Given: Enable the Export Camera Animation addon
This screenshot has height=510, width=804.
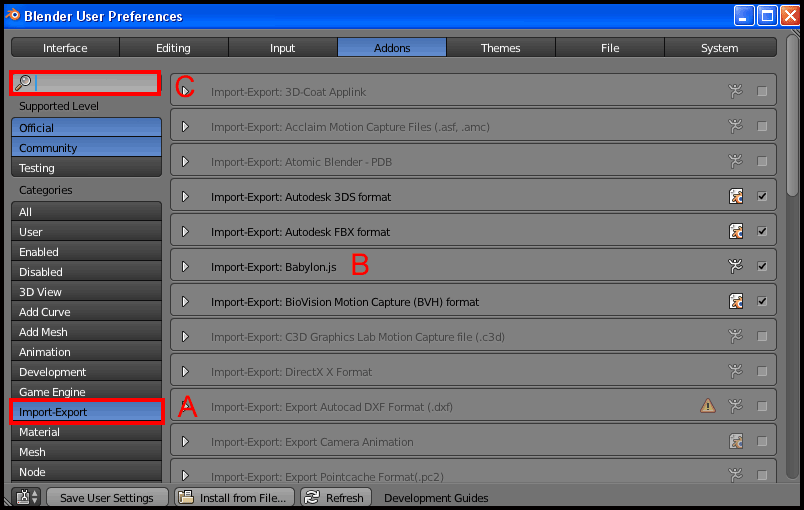Looking at the screenshot, I should click(762, 441).
